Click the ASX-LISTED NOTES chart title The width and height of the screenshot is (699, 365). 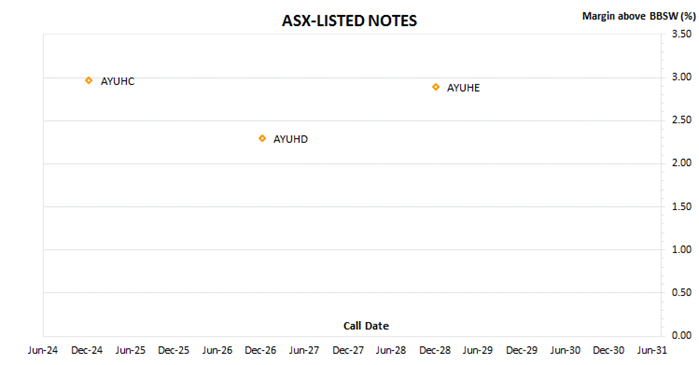click(x=350, y=21)
